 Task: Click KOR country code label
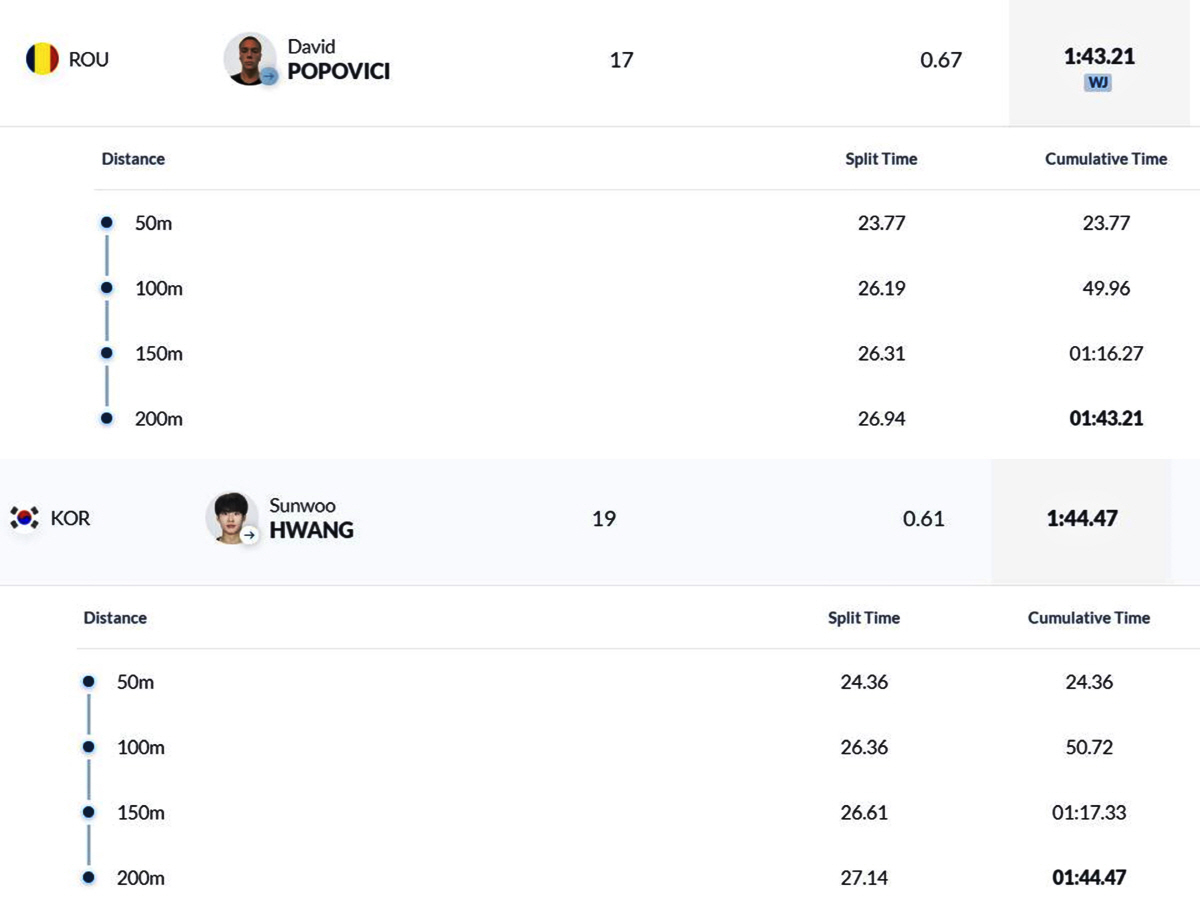coord(70,518)
